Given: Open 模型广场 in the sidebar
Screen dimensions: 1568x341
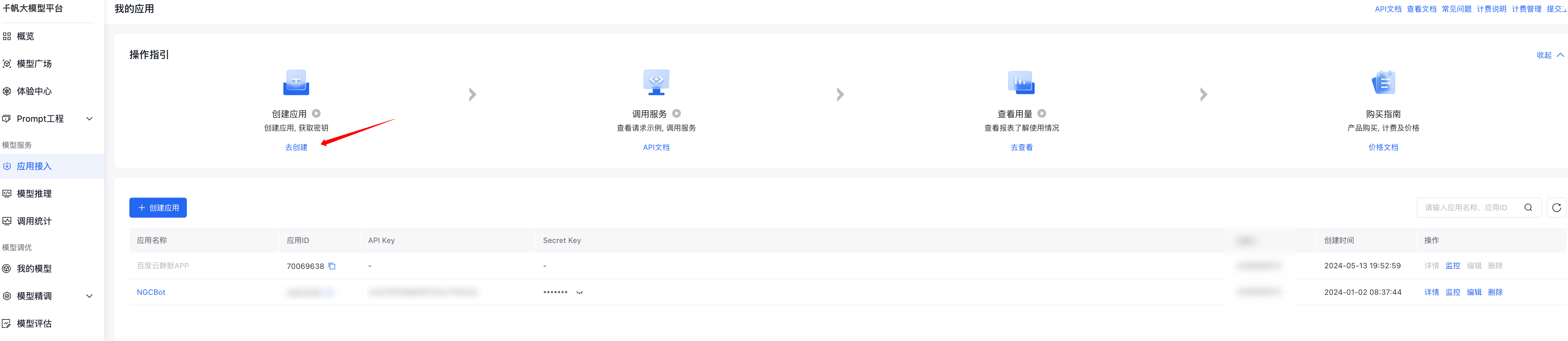Looking at the screenshot, I should [x=34, y=64].
